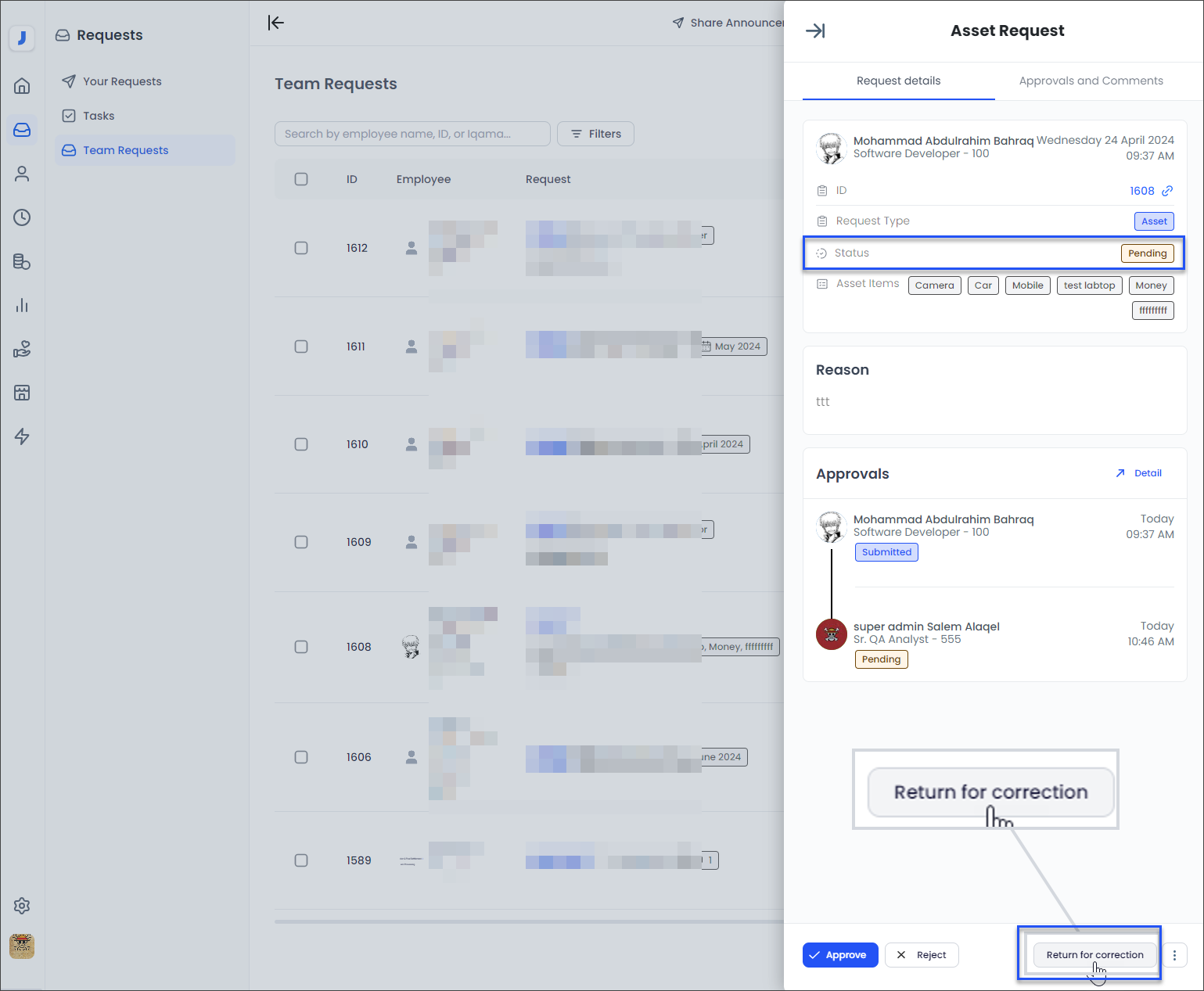Follow the 1608 request link
Screen dimensions: 1204x991
pos(1142,190)
